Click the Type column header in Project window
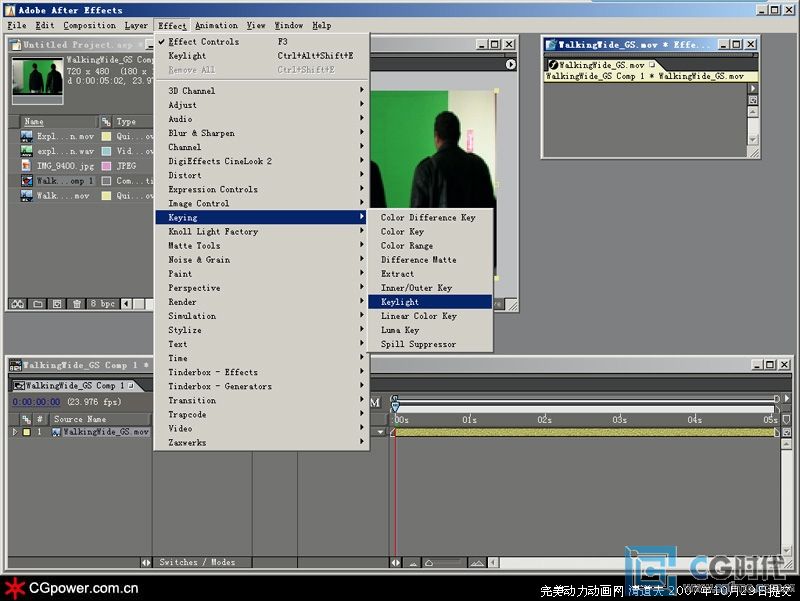Image resolution: width=800 pixels, height=601 pixels. click(132, 121)
